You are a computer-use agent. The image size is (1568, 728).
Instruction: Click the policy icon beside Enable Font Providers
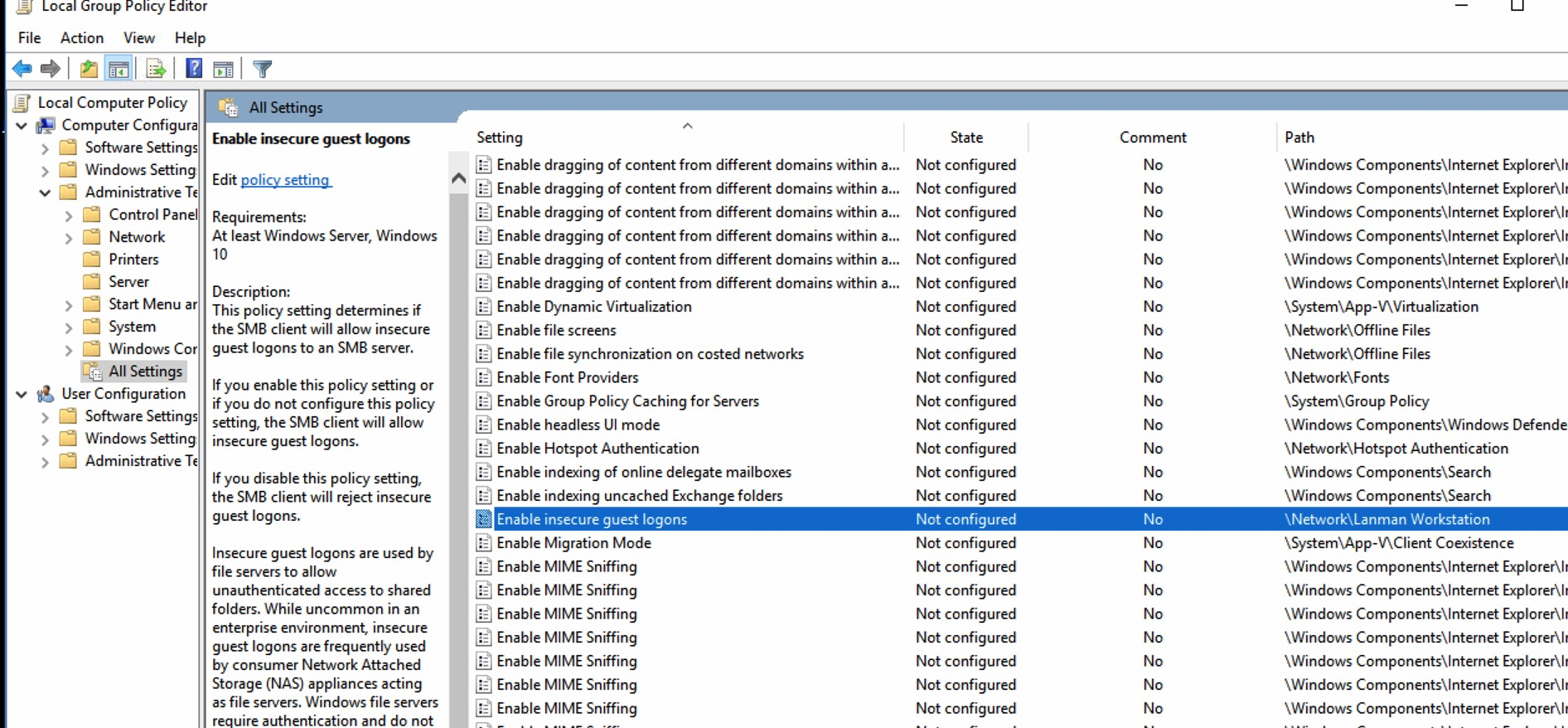click(484, 378)
